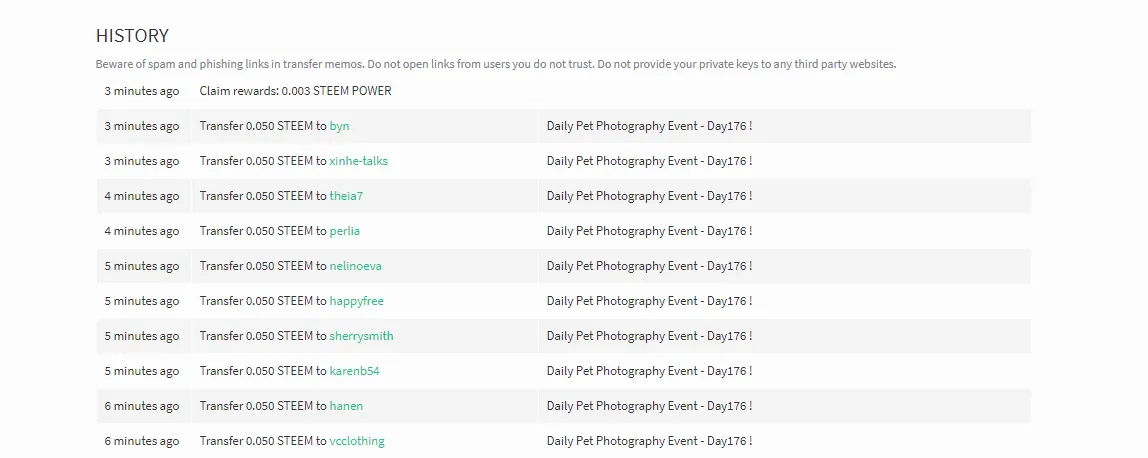Click the HISTORY heading
This screenshot has height=458, width=1148.
pos(132,36)
